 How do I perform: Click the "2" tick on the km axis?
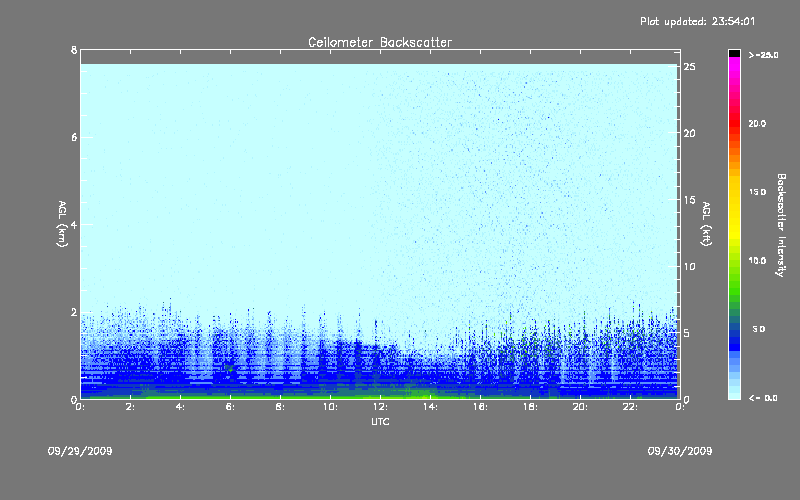pos(74,312)
